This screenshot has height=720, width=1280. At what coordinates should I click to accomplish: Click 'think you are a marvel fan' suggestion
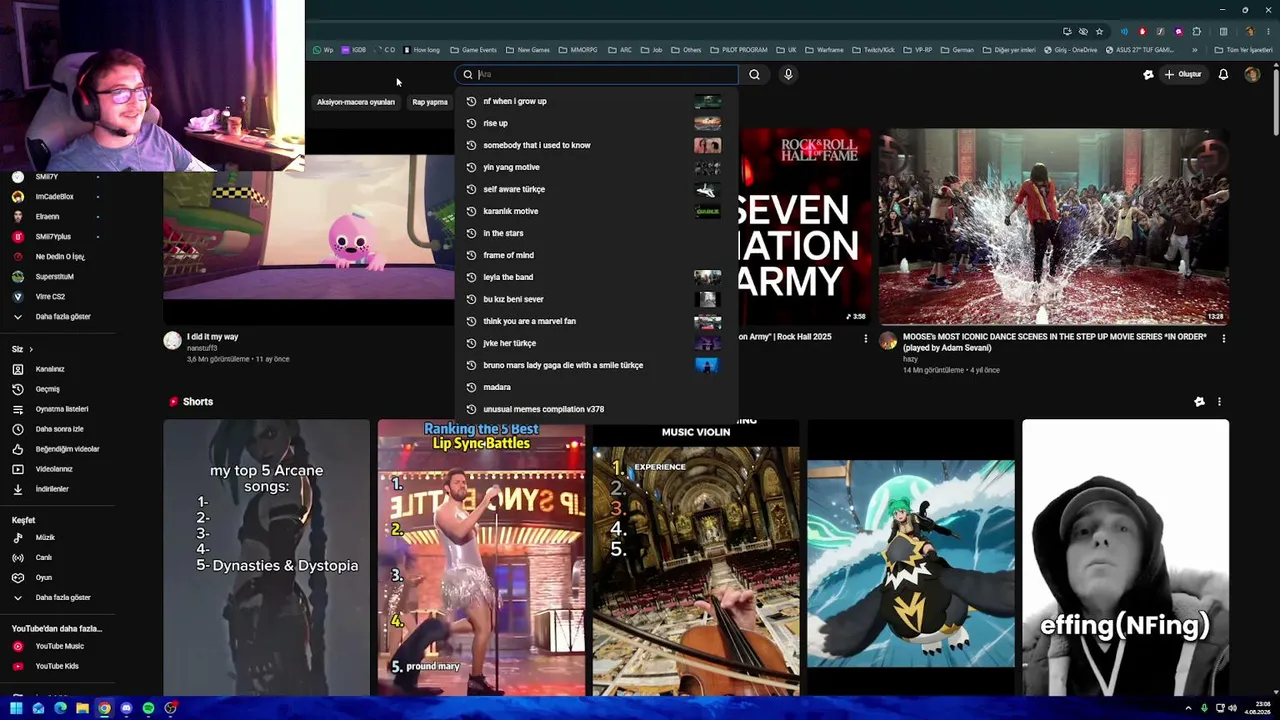596,321
